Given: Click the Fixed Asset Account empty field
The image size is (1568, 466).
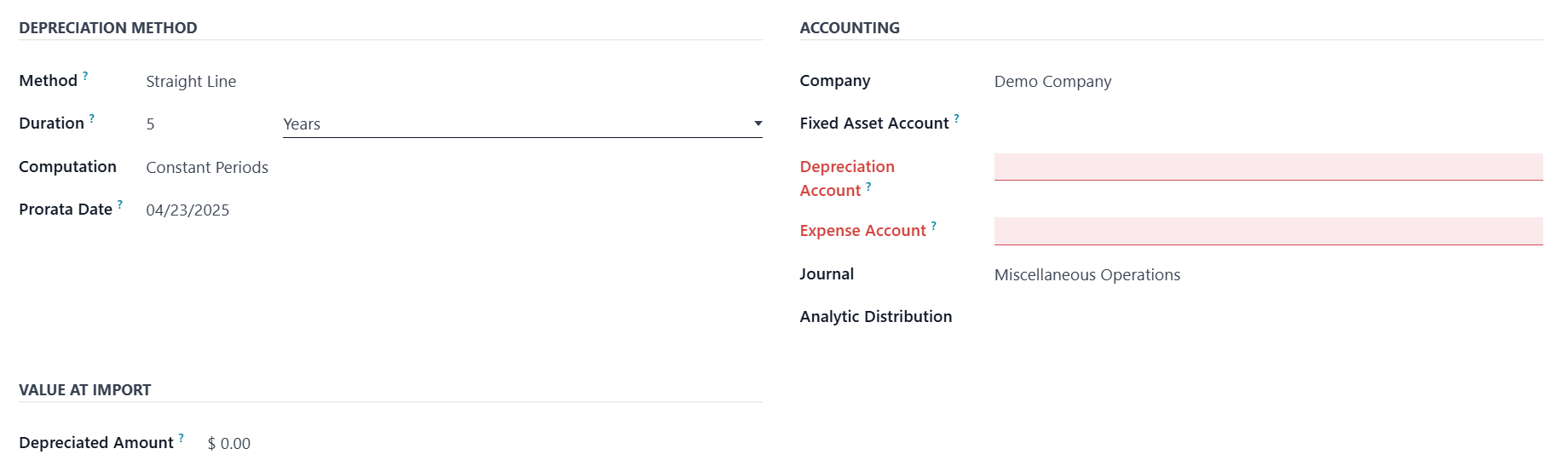Looking at the screenshot, I should [x=1268, y=124].
